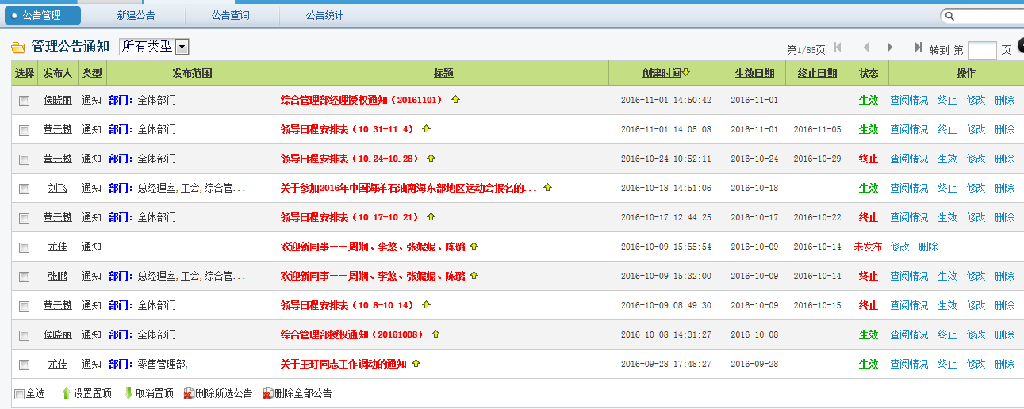Go to the next page arrow

pyautogui.click(x=892, y=48)
